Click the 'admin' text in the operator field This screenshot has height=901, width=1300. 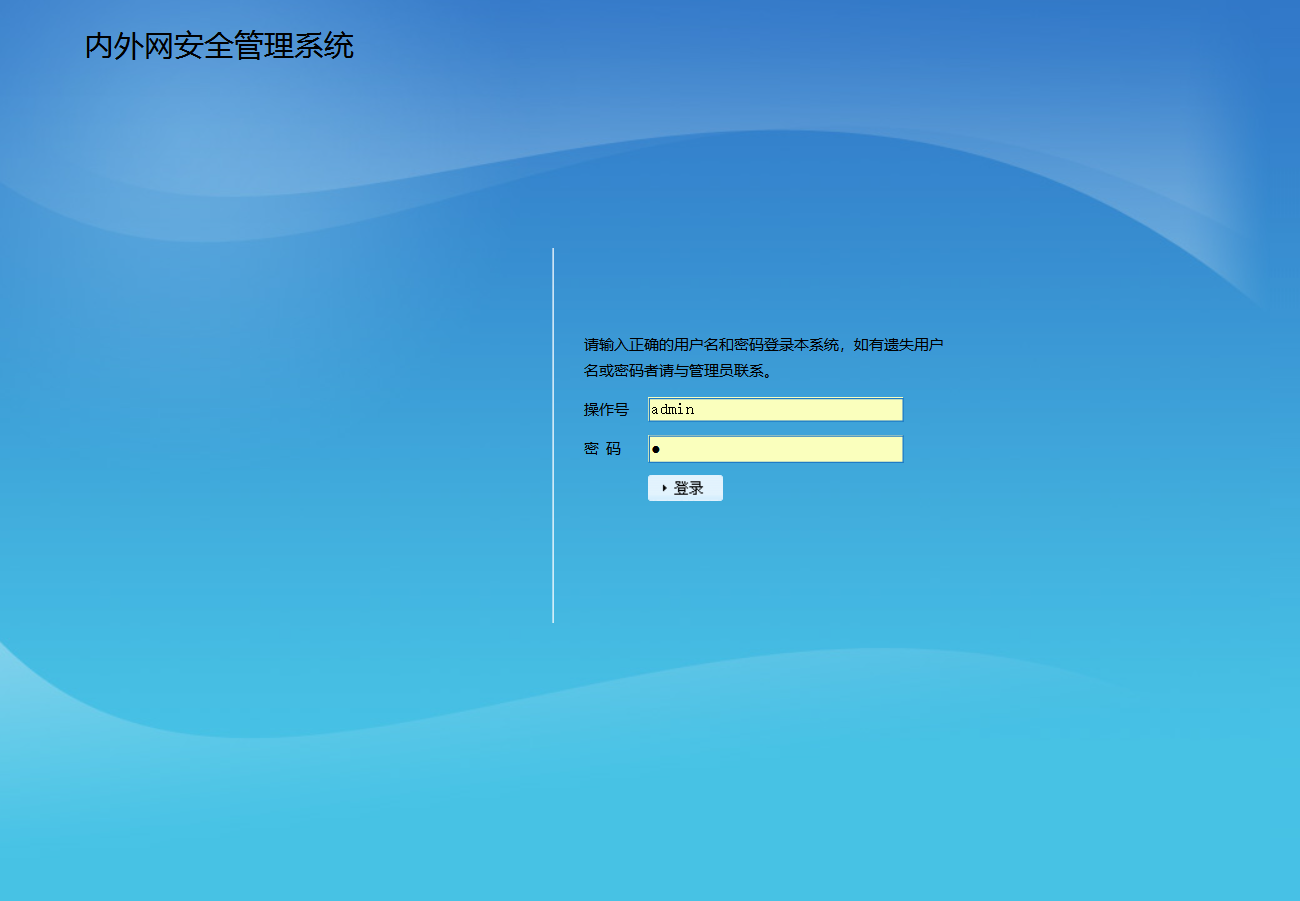pyautogui.click(x=672, y=410)
